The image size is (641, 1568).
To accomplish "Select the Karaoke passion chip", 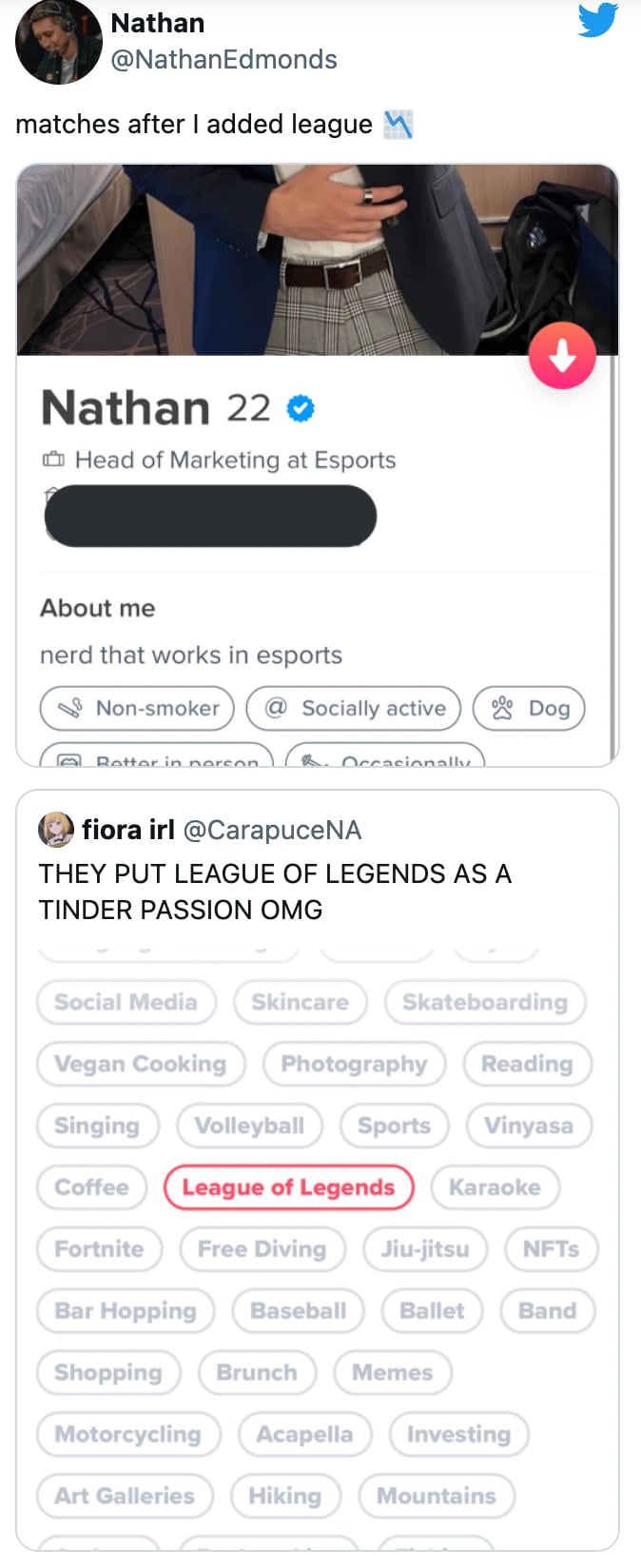I will [x=495, y=1187].
